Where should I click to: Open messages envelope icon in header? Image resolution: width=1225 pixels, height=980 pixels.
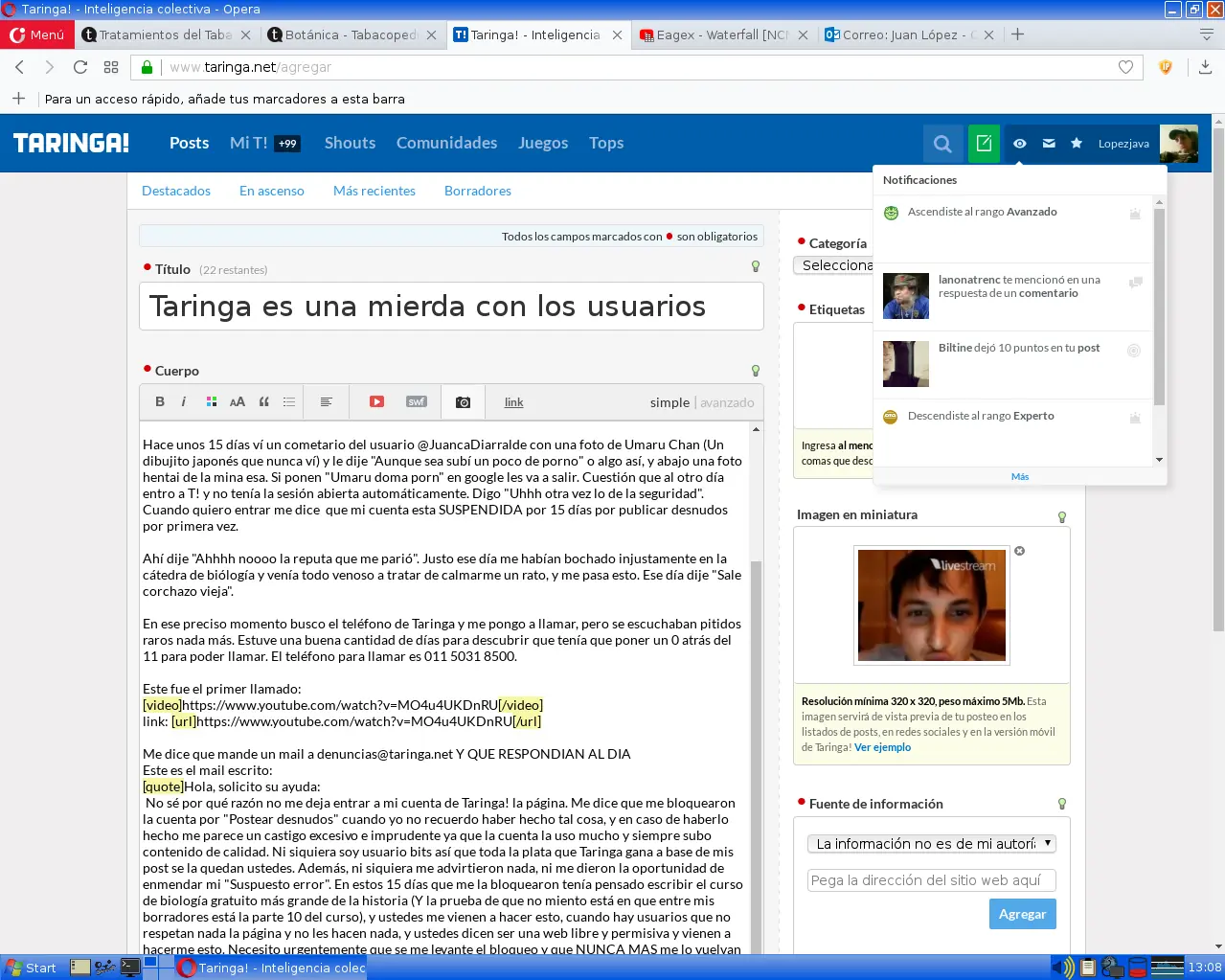click(x=1049, y=144)
